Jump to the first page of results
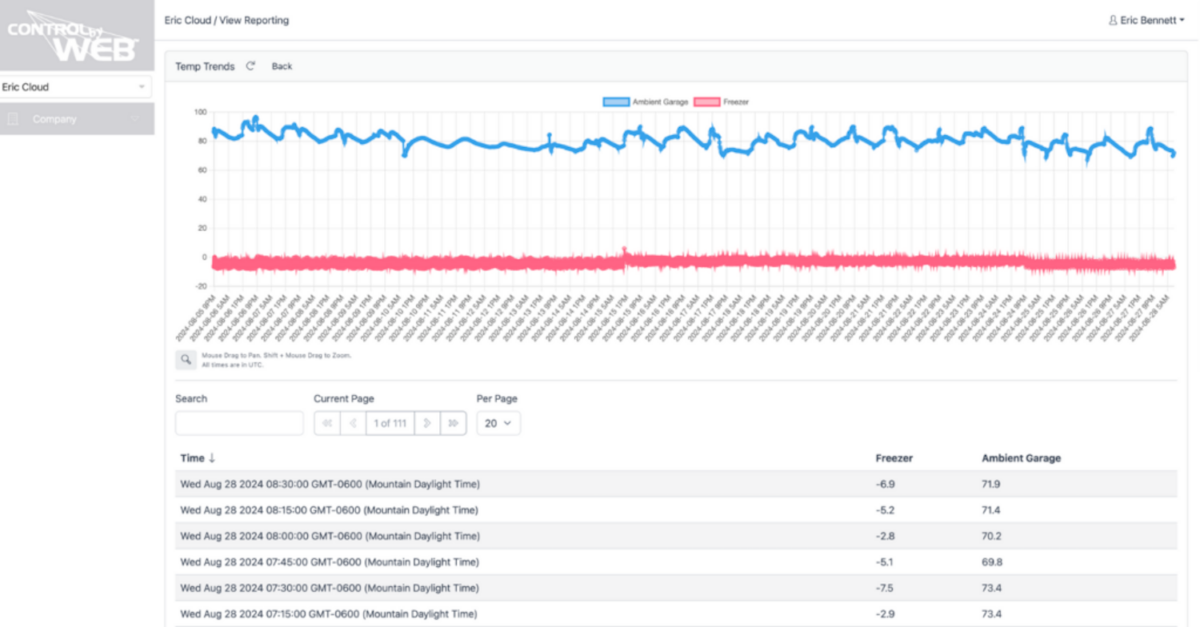Viewport: 1200px width, 627px height. [327, 422]
